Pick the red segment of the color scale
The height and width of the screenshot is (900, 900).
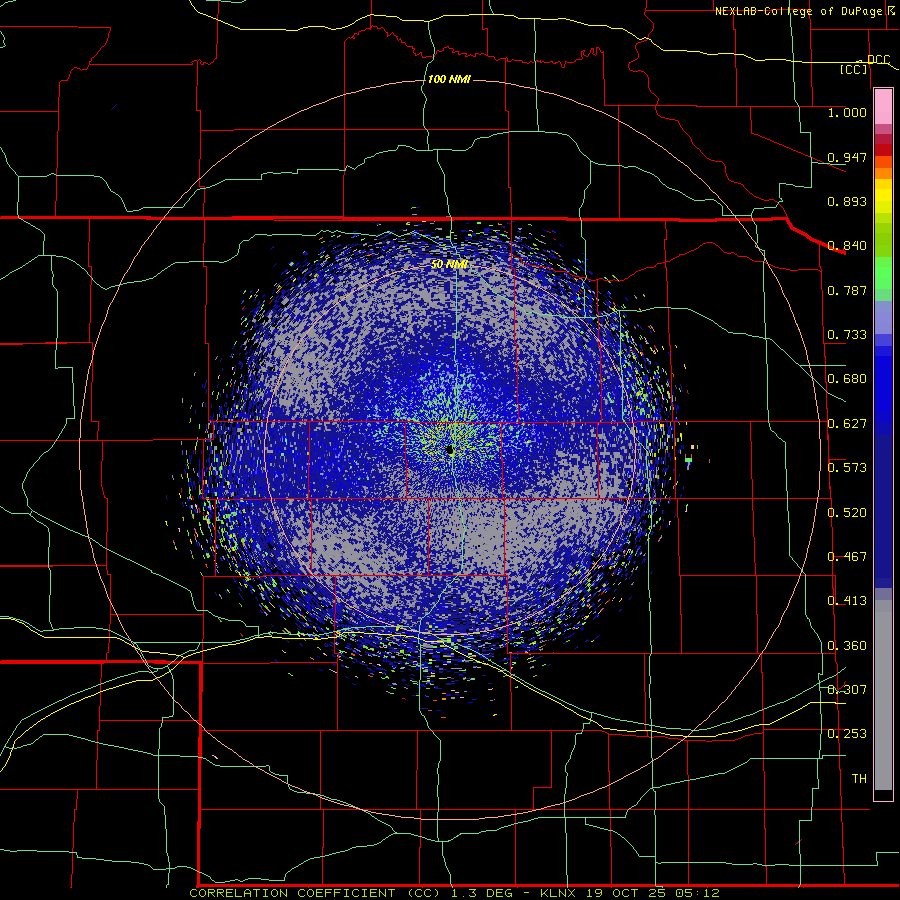tap(883, 150)
